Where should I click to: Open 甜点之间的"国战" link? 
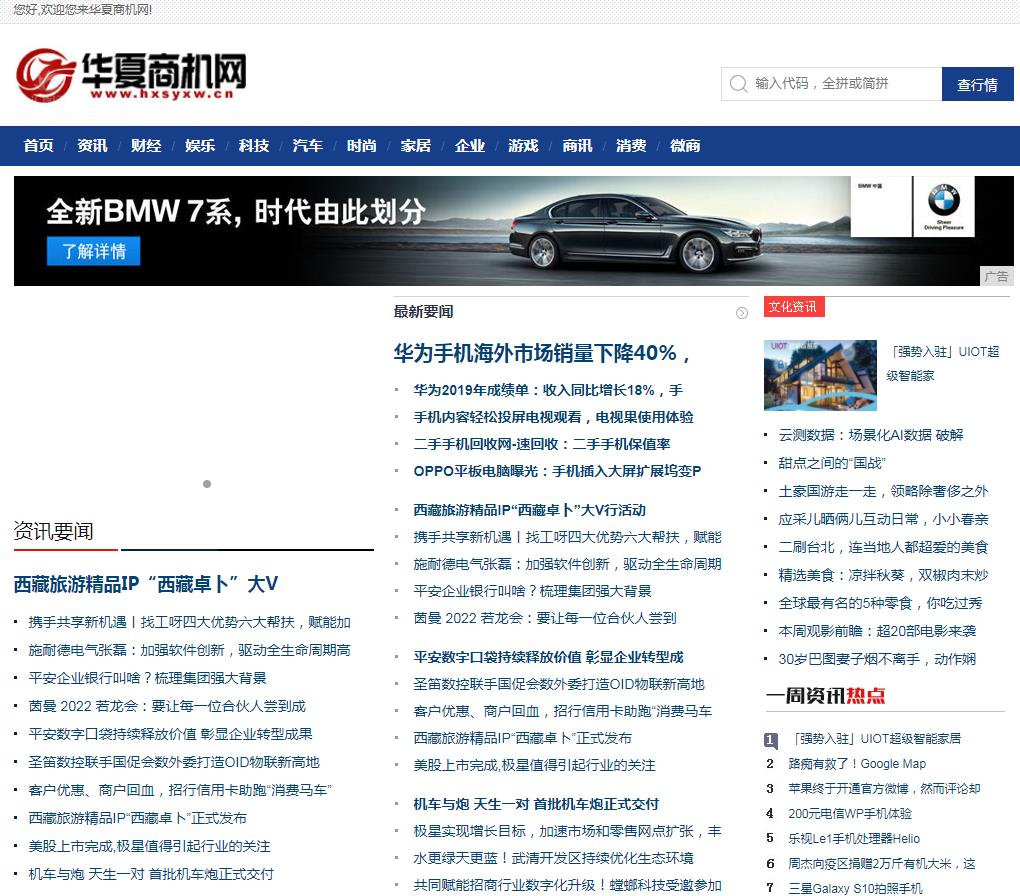[x=831, y=463]
